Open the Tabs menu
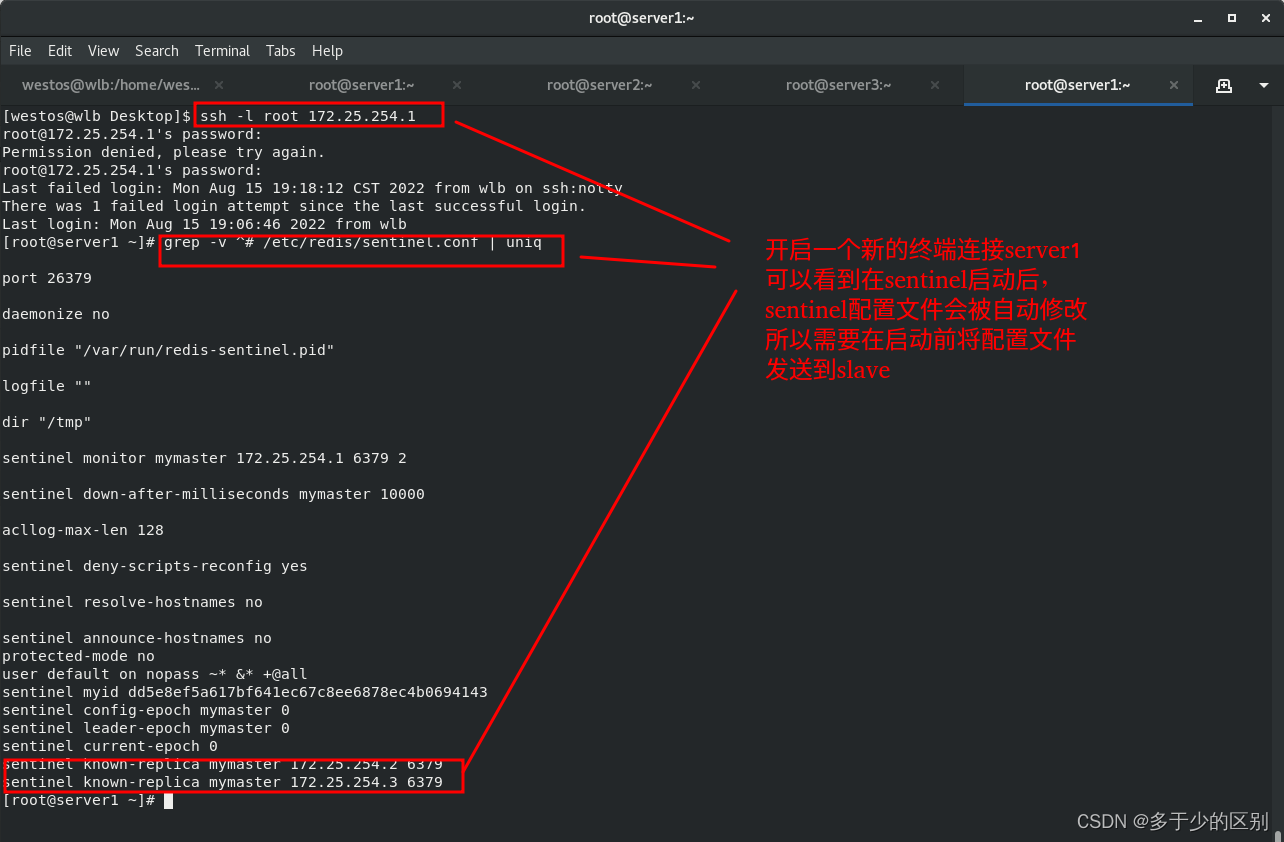The height and width of the screenshot is (842, 1284). pyautogui.click(x=281, y=51)
